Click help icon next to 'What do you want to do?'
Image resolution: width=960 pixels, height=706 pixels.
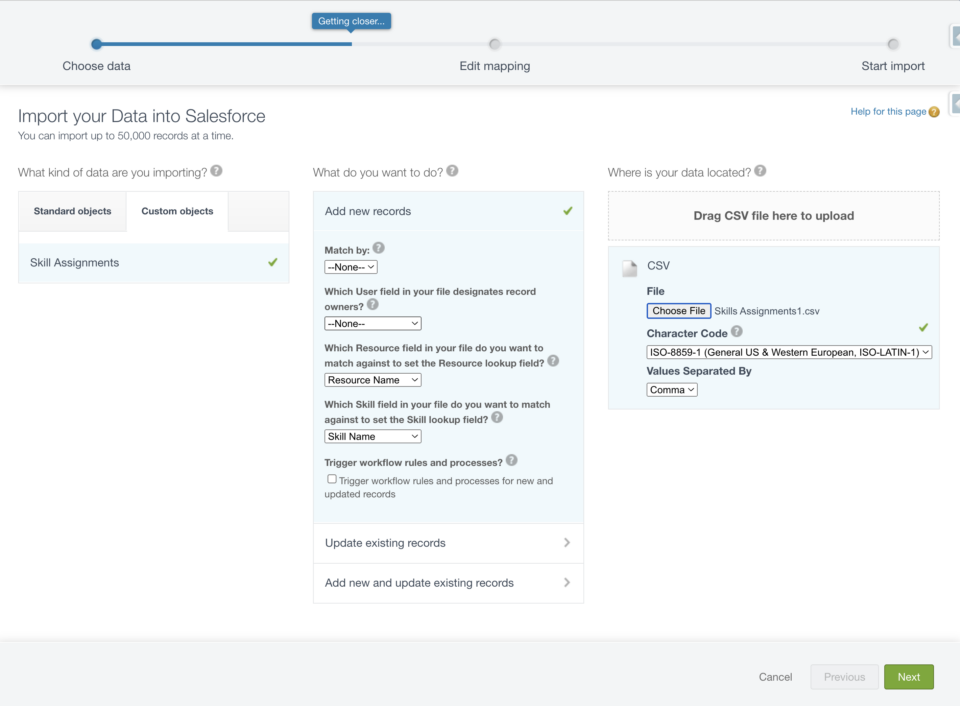pos(452,171)
